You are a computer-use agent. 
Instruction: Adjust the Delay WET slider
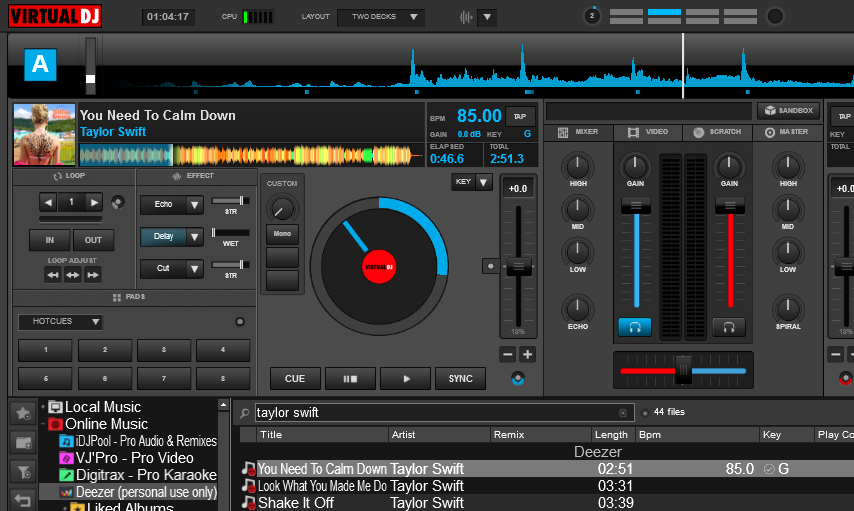click(x=231, y=233)
